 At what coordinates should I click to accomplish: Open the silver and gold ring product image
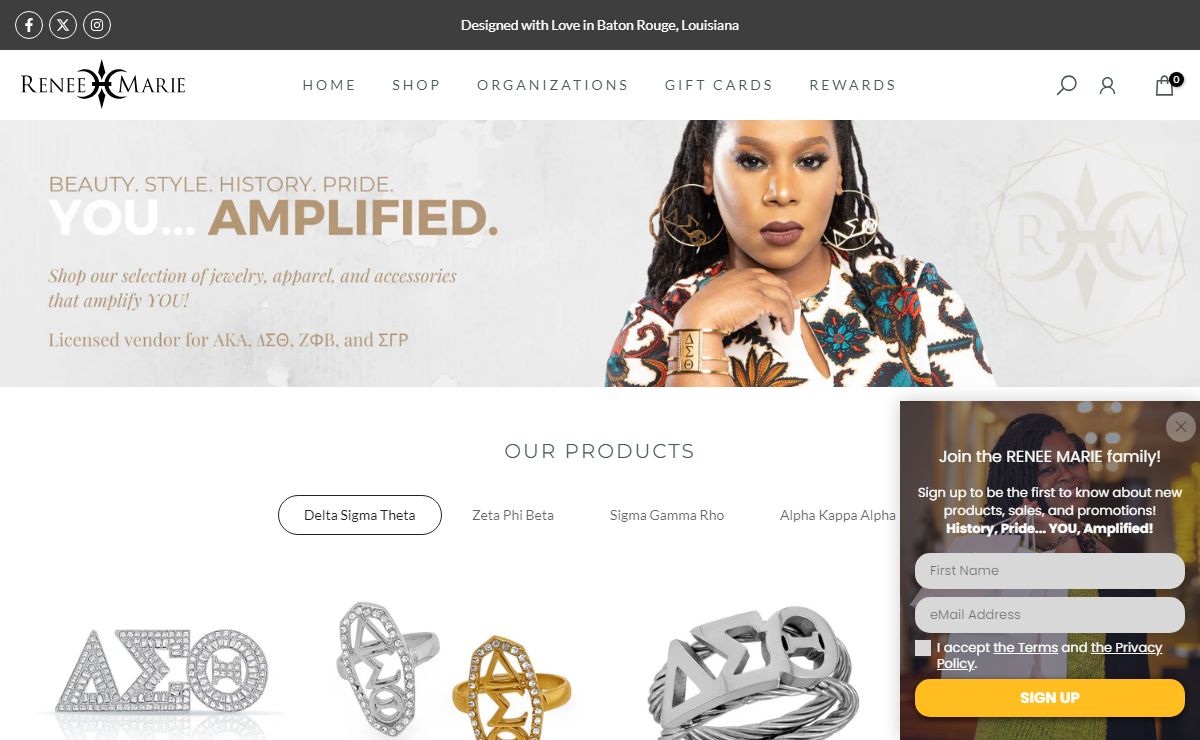[455, 667]
